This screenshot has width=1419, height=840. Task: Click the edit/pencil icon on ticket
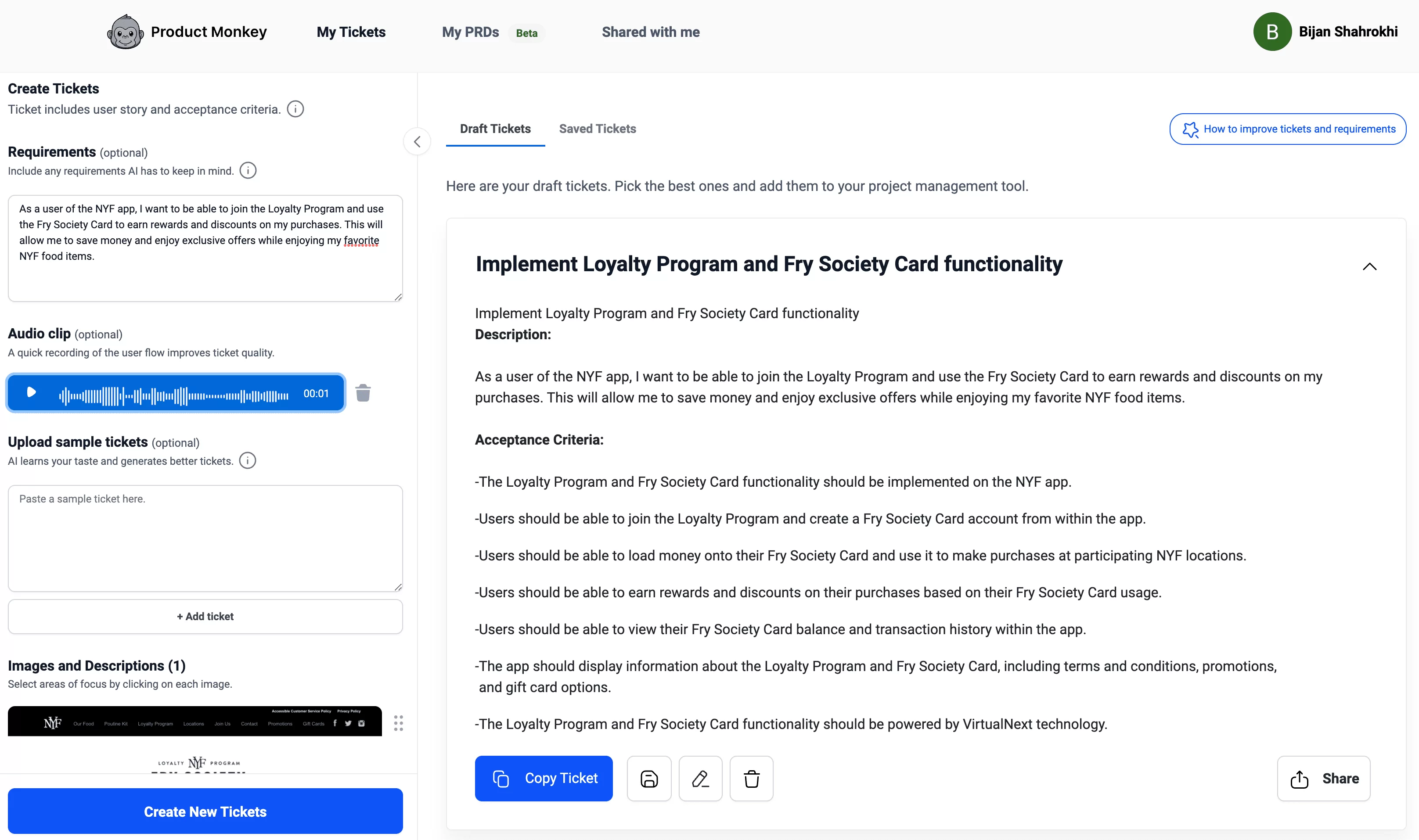click(x=699, y=778)
